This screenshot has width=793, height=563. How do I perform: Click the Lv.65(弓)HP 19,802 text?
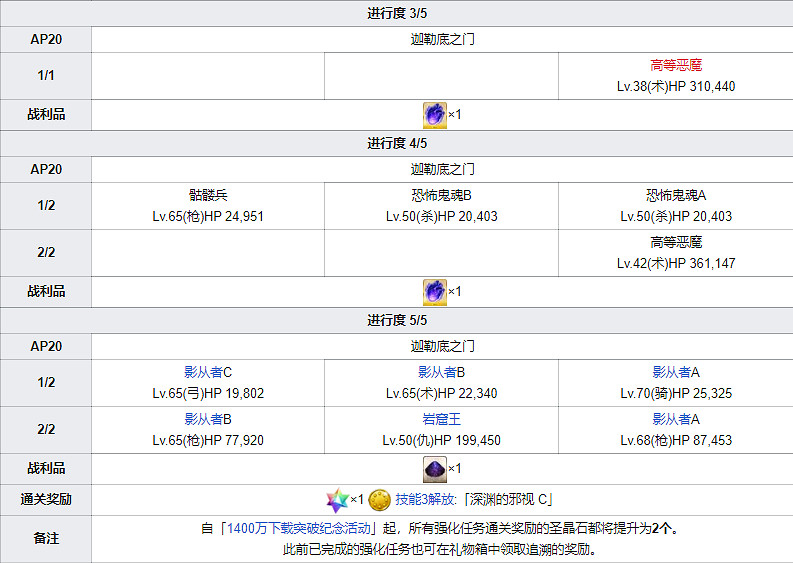pyautogui.click(x=208, y=394)
